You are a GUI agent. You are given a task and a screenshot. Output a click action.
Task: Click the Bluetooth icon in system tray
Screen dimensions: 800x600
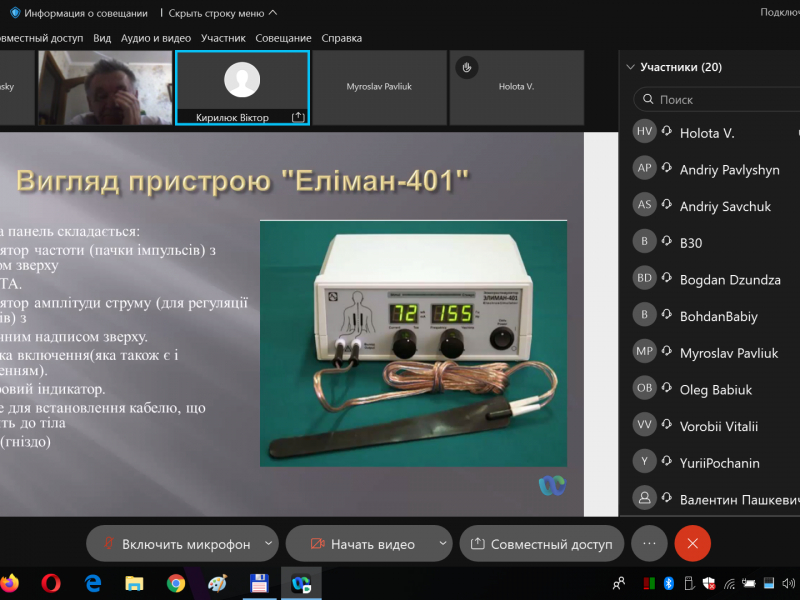click(x=670, y=583)
